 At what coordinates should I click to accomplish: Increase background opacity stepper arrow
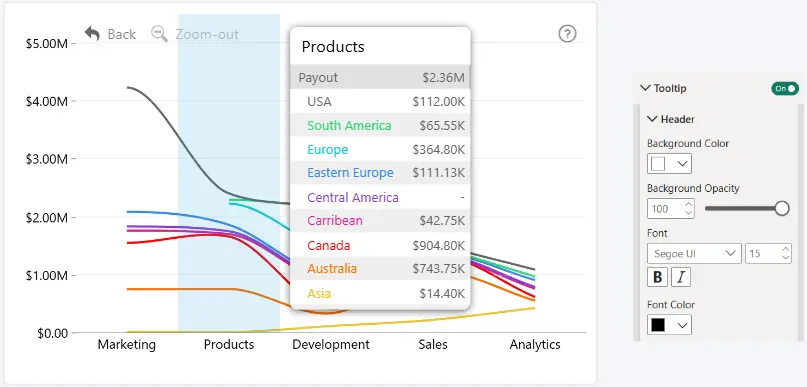point(688,204)
